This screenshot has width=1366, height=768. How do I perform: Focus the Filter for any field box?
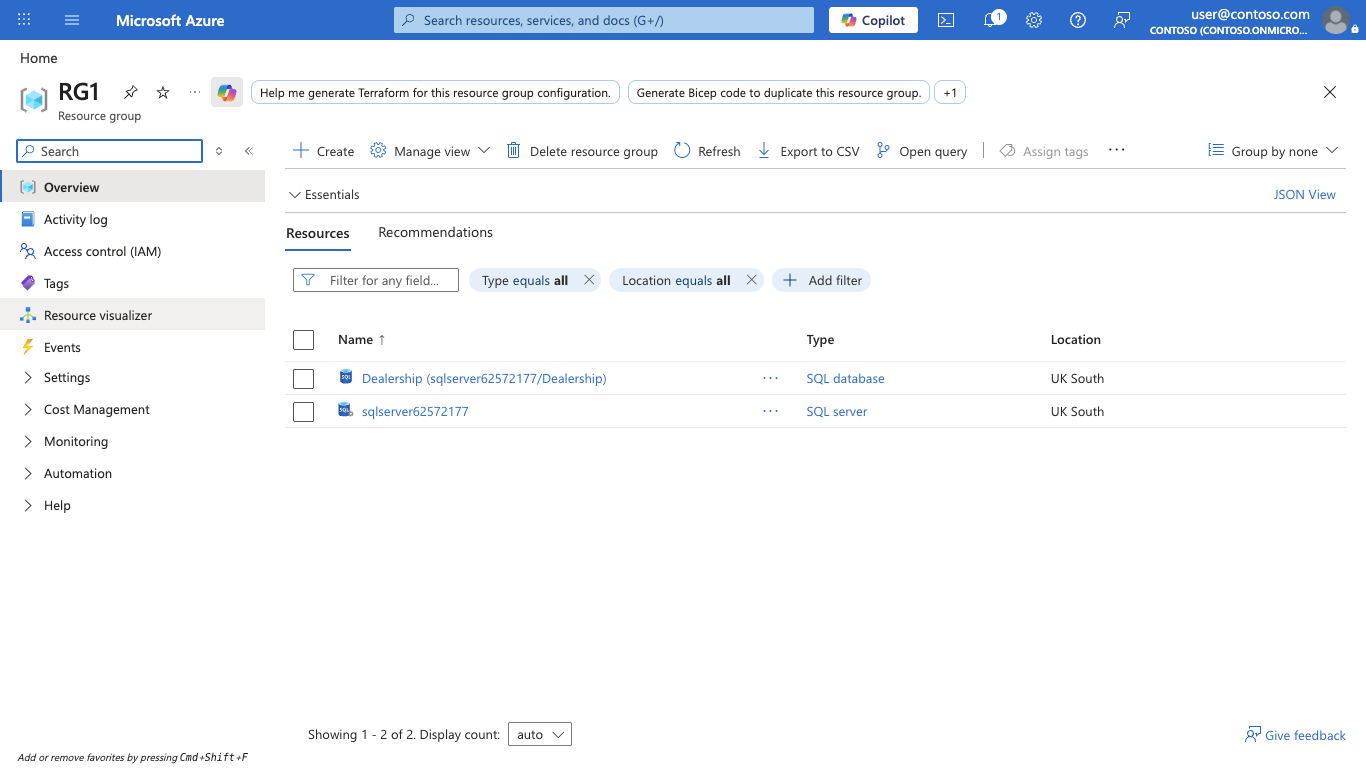coord(376,280)
